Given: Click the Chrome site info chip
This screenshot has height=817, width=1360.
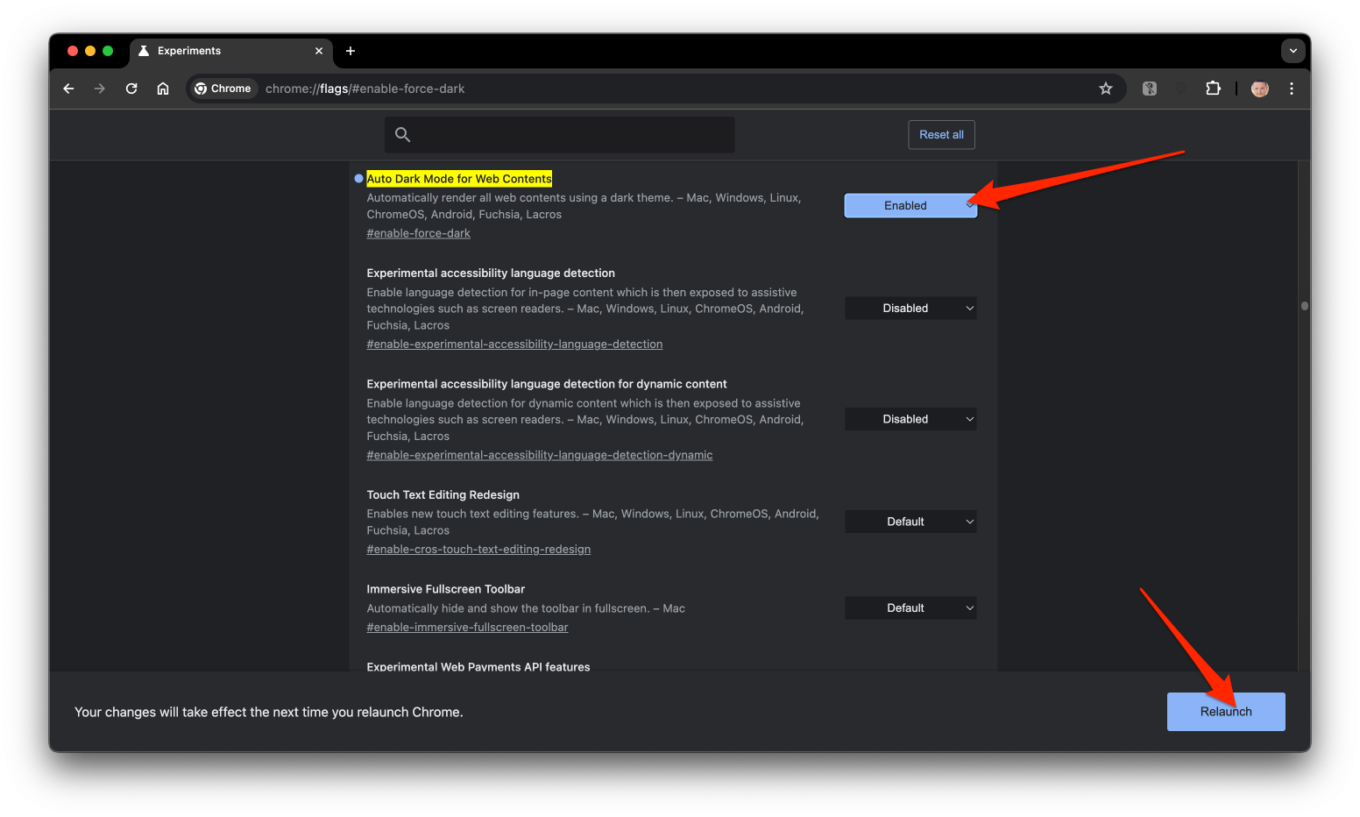Looking at the screenshot, I should [224, 89].
